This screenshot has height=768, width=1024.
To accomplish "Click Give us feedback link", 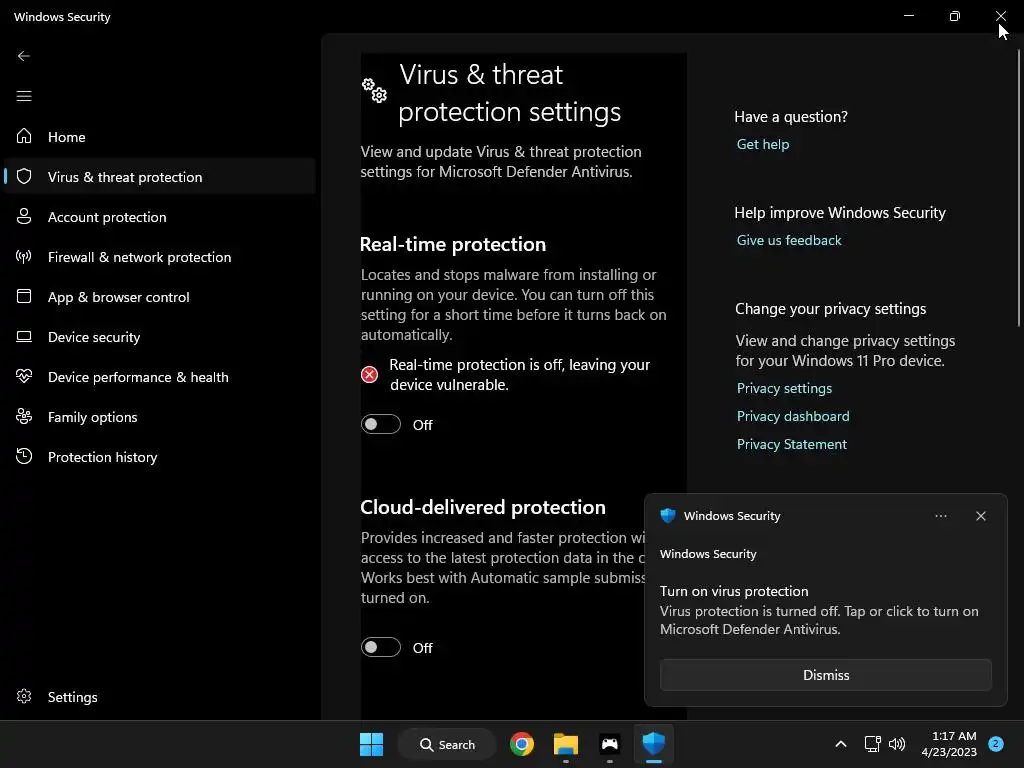I will (x=789, y=240).
